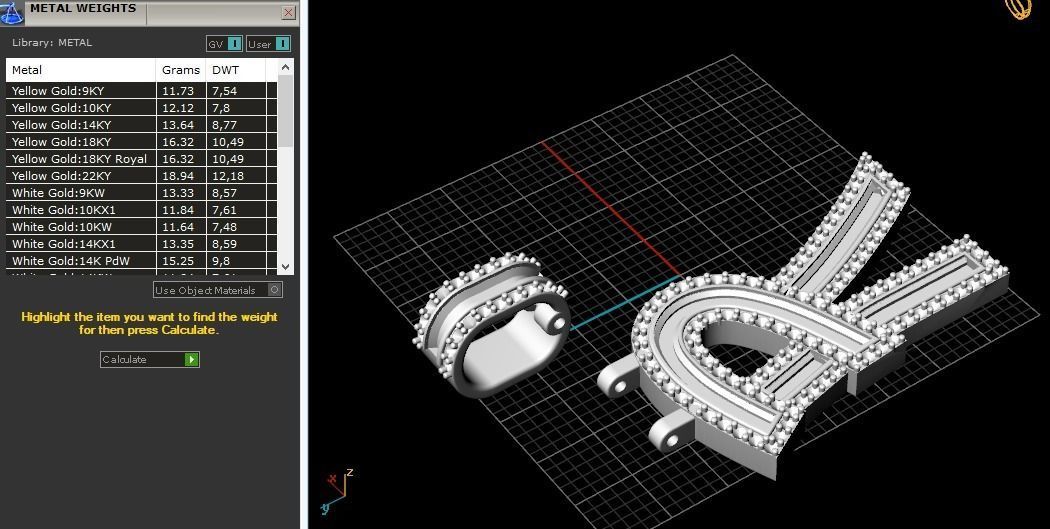
Task: Click the XYZ axis indicator in viewport
Action: coord(338,490)
